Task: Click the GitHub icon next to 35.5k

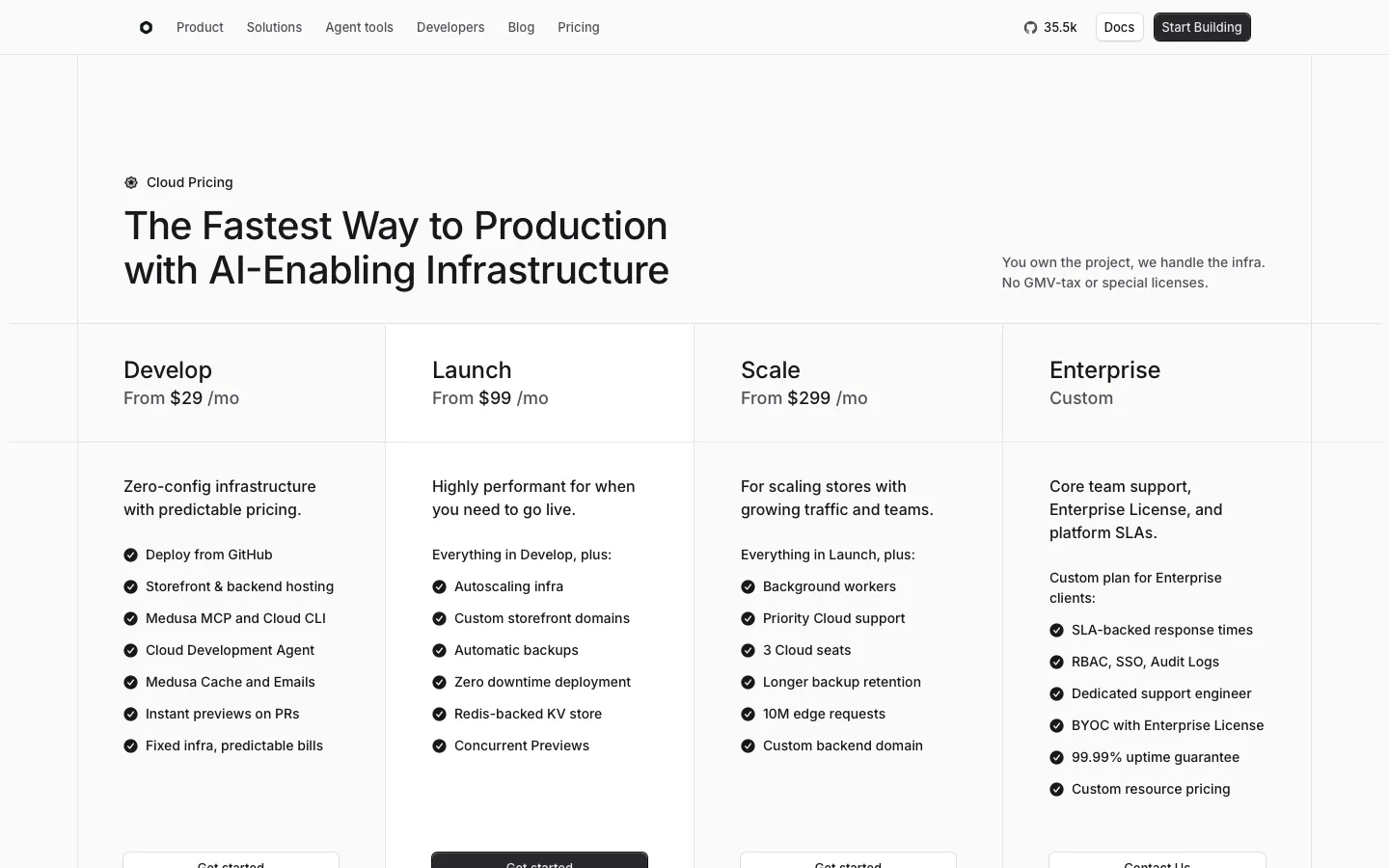Action: [1030, 28]
